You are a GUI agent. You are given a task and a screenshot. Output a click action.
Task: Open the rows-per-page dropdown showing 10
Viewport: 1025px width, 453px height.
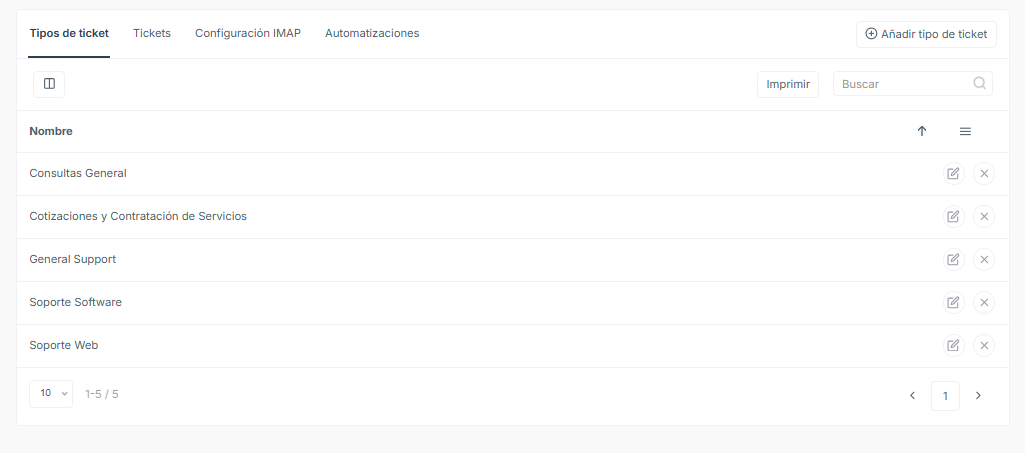click(x=51, y=394)
